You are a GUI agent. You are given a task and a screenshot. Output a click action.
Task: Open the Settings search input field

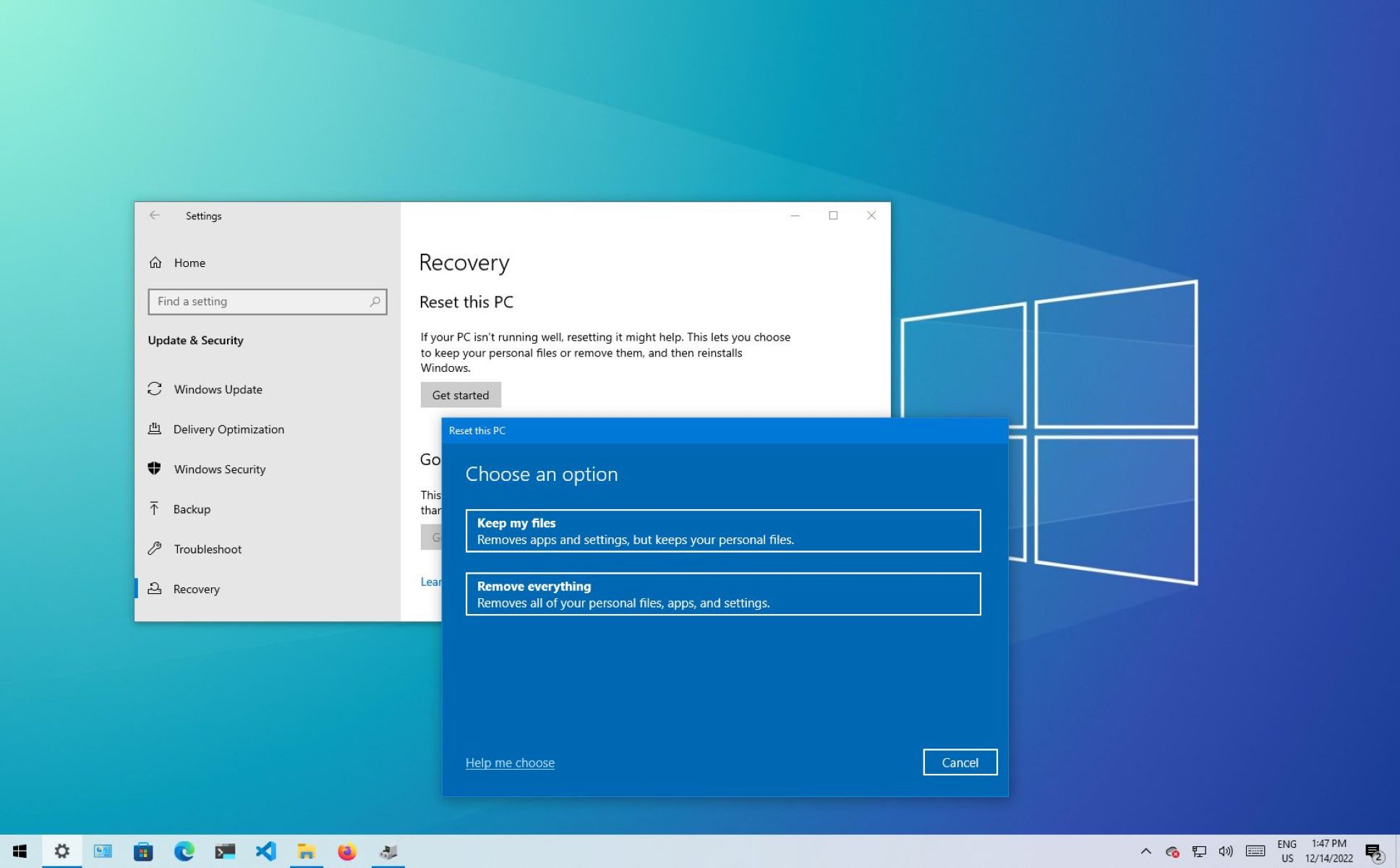[x=266, y=301]
